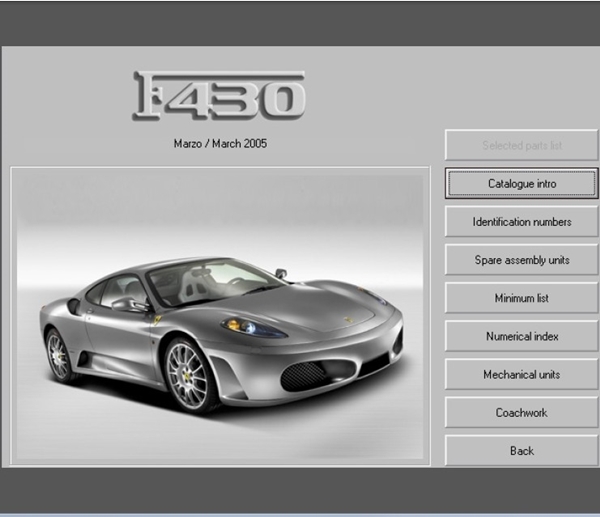This screenshot has width=600, height=517.
Task: Click the Identification numbers button
Action: click(521, 222)
